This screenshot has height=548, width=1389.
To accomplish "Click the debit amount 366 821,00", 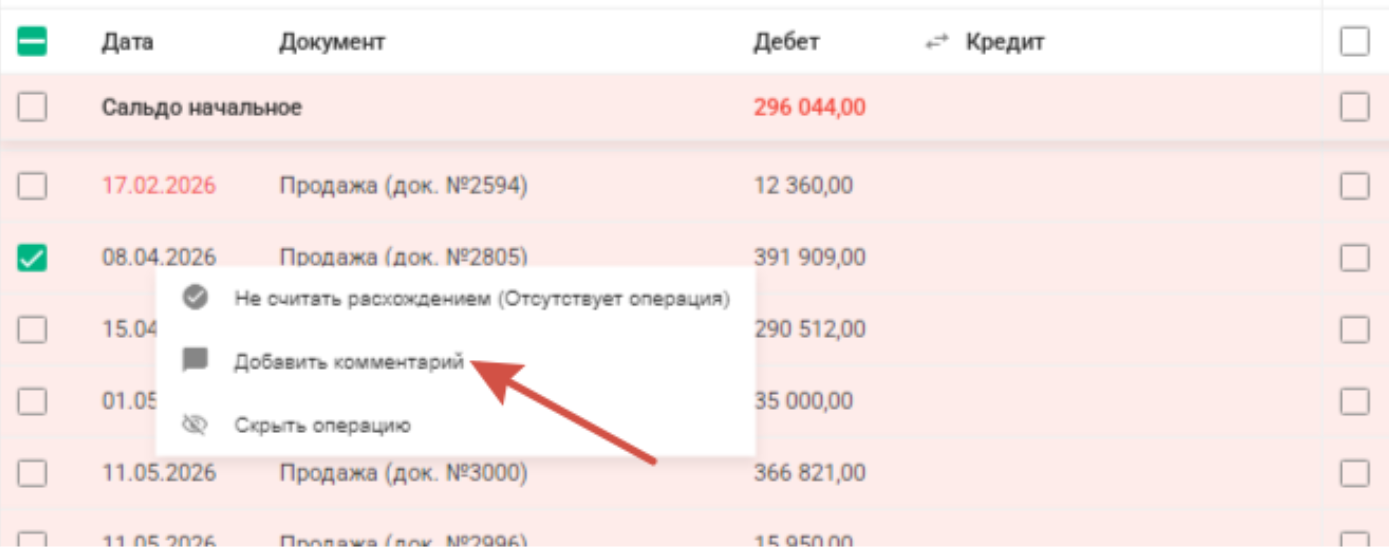I will tap(809, 472).
